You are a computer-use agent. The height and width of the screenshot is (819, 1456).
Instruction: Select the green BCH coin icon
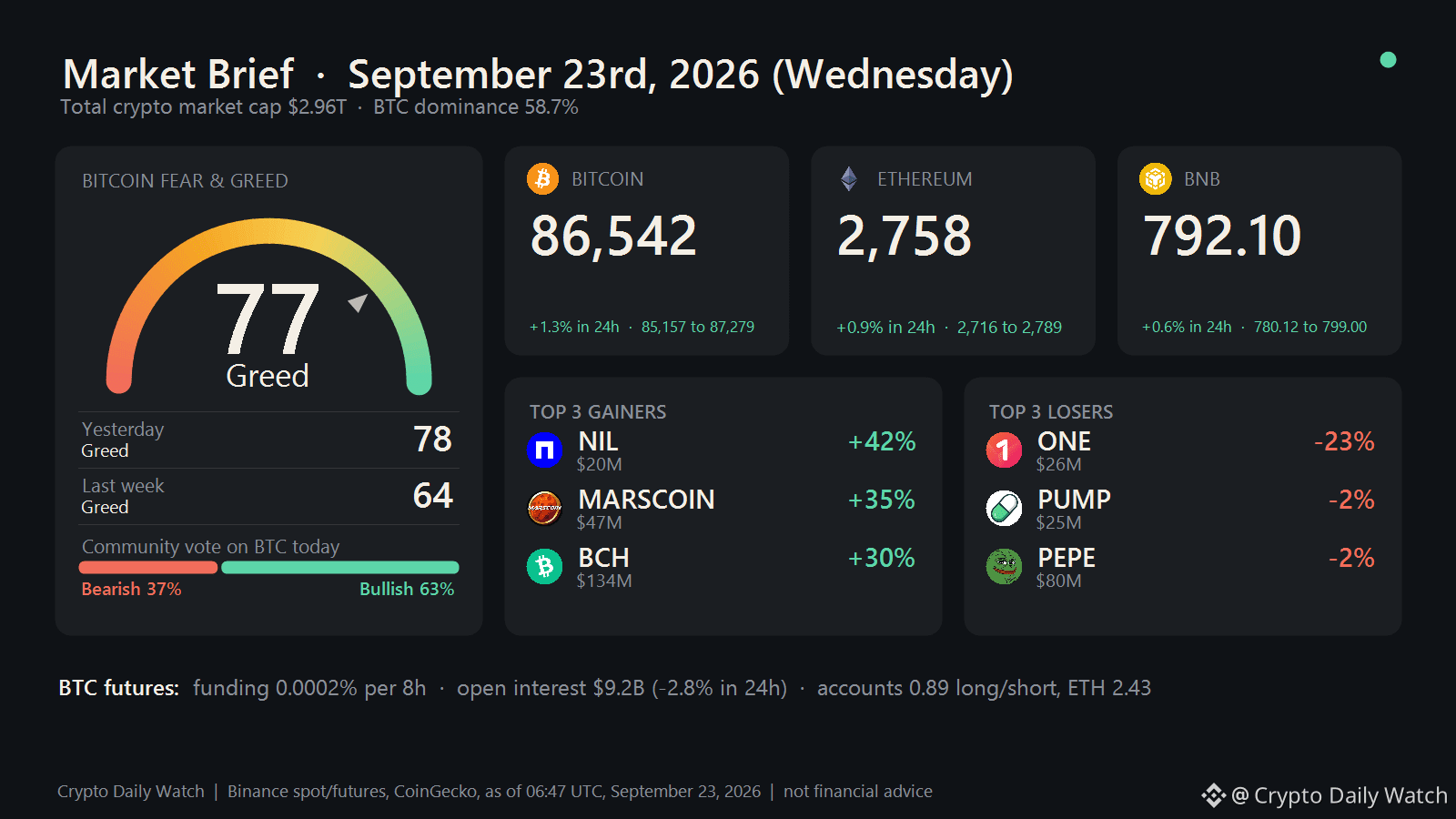[x=544, y=566]
